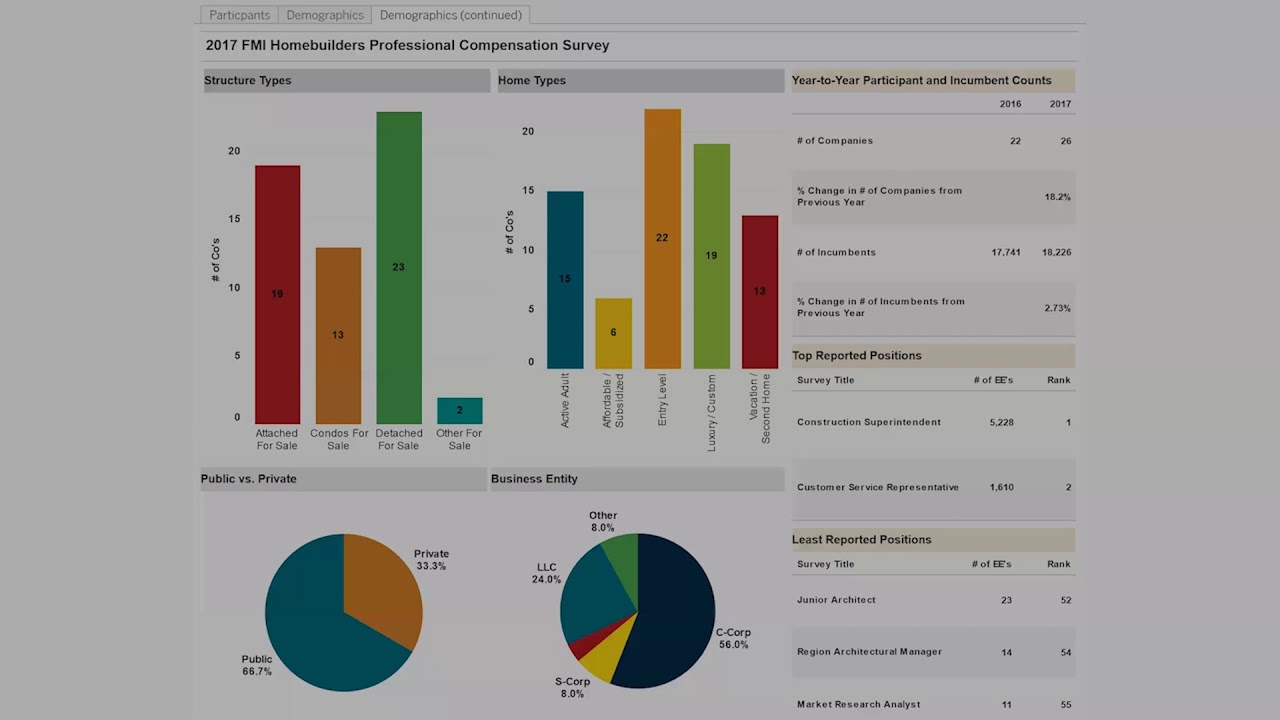Switch to the Particpants tab
Viewport: 1280px width, 720px height.
(x=239, y=15)
